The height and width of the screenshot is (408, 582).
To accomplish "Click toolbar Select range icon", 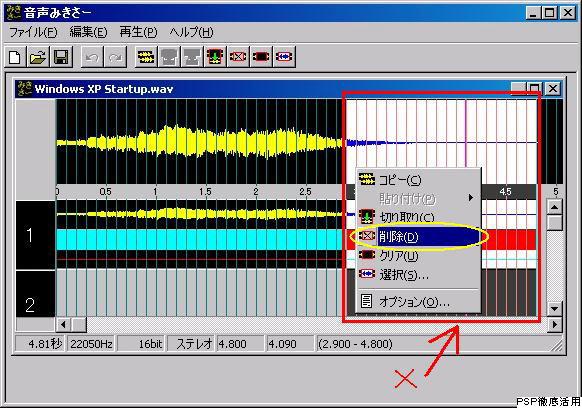I will (x=284, y=57).
